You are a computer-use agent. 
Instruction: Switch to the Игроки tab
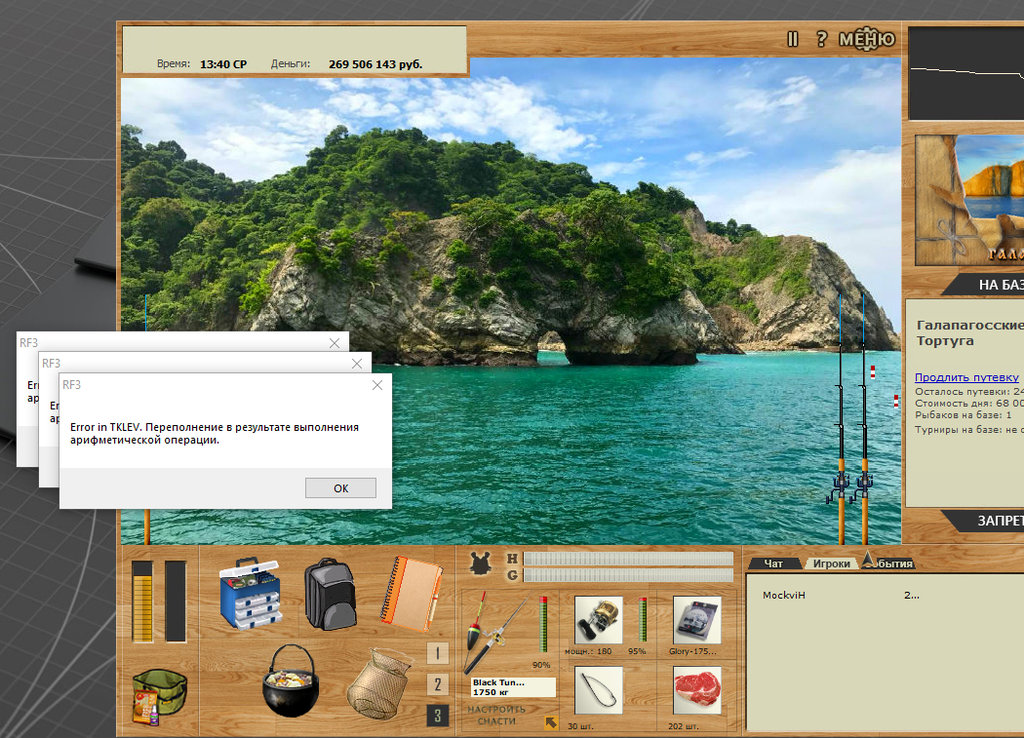pyautogui.click(x=831, y=563)
